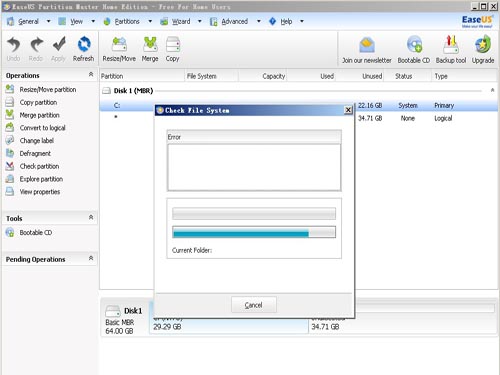Open the Wizard menu
Screen dimensions: 500x375
pos(181,21)
